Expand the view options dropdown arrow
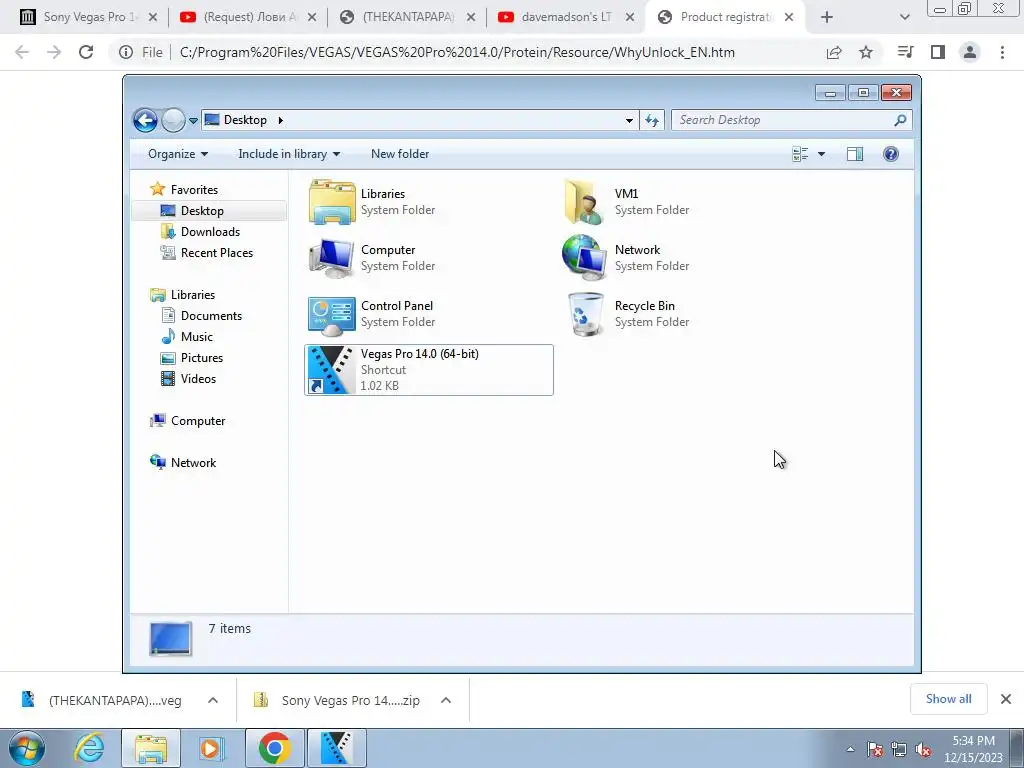The width and height of the screenshot is (1024, 768). point(822,154)
